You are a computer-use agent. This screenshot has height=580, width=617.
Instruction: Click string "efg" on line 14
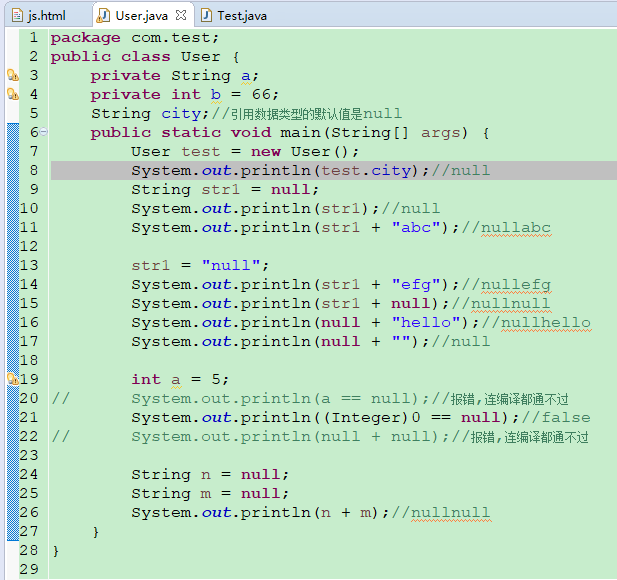416,284
